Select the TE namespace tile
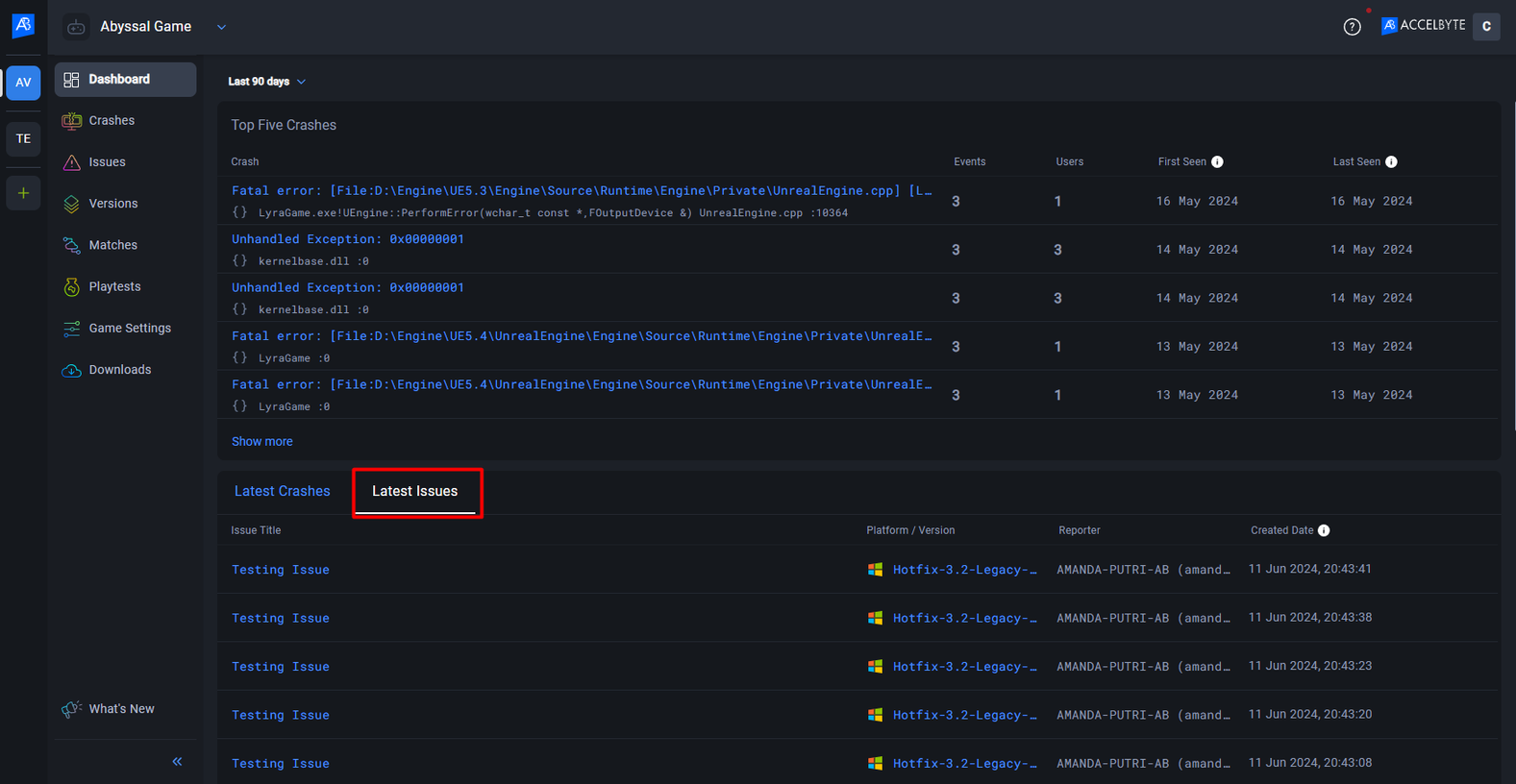The image size is (1516, 784). pos(23,138)
